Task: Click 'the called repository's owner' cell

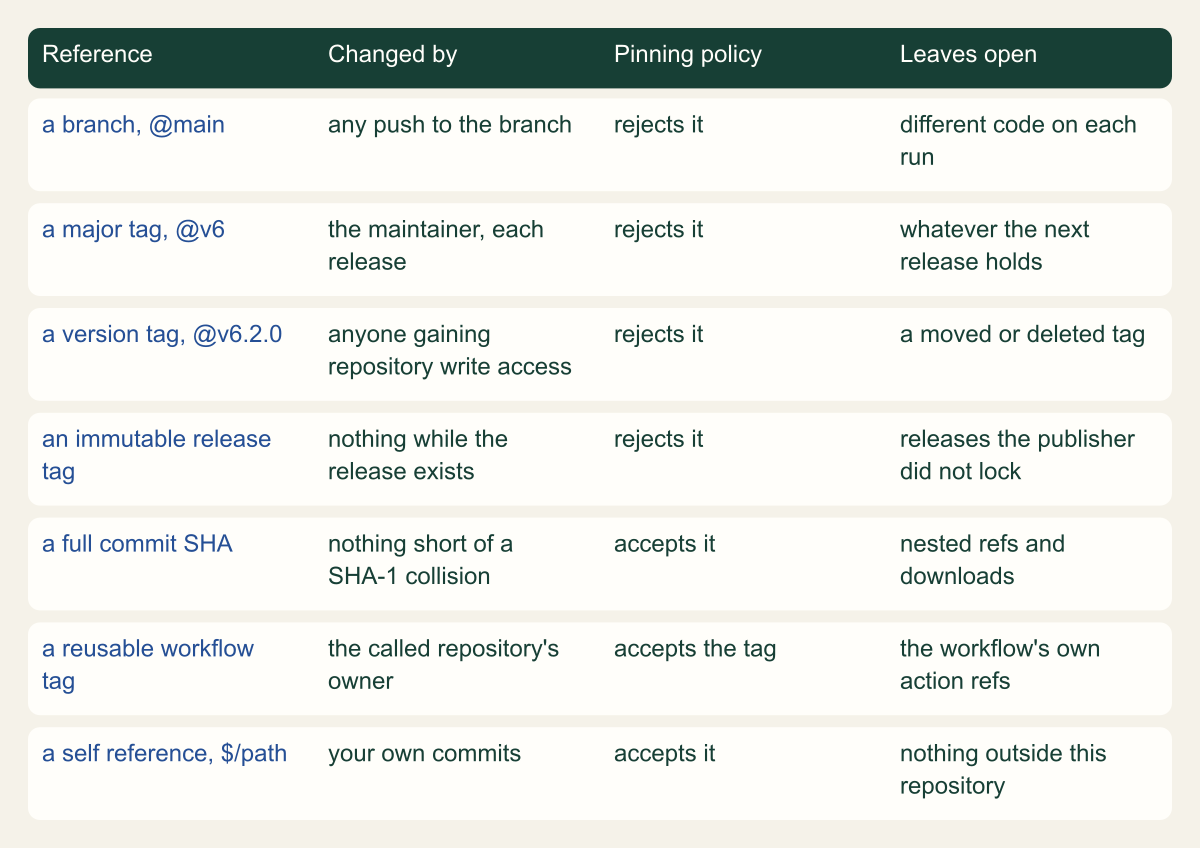Action: (443, 664)
